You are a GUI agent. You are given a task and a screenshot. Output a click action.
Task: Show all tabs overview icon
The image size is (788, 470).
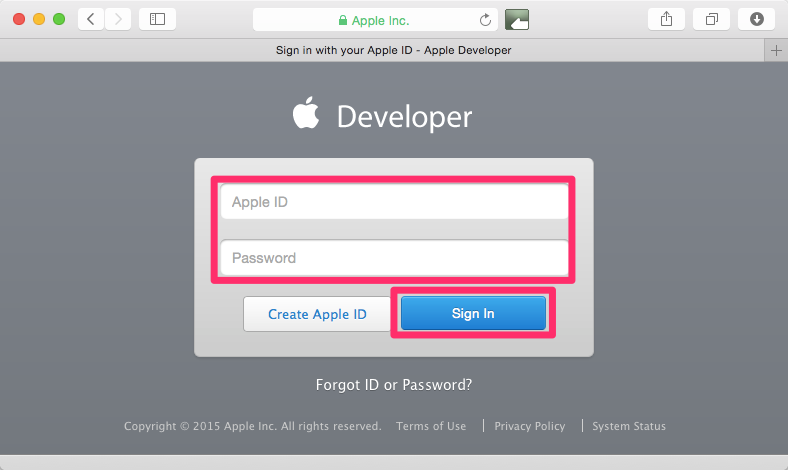click(x=711, y=20)
